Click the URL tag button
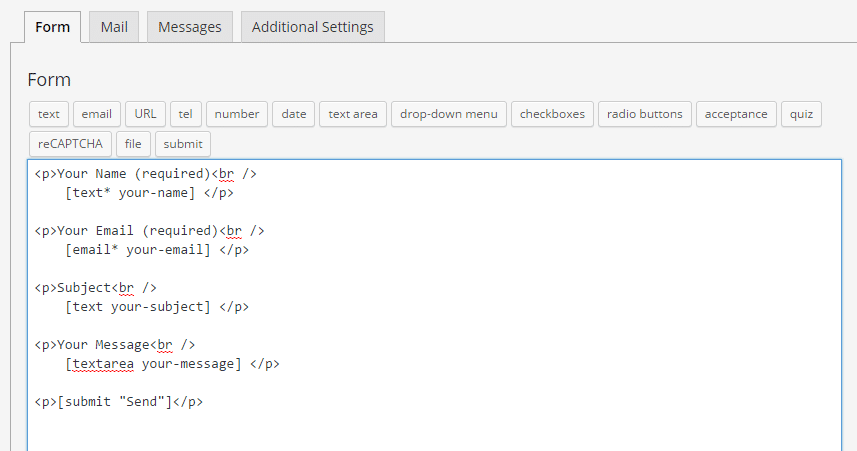The height and width of the screenshot is (451, 857). pos(146,114)
